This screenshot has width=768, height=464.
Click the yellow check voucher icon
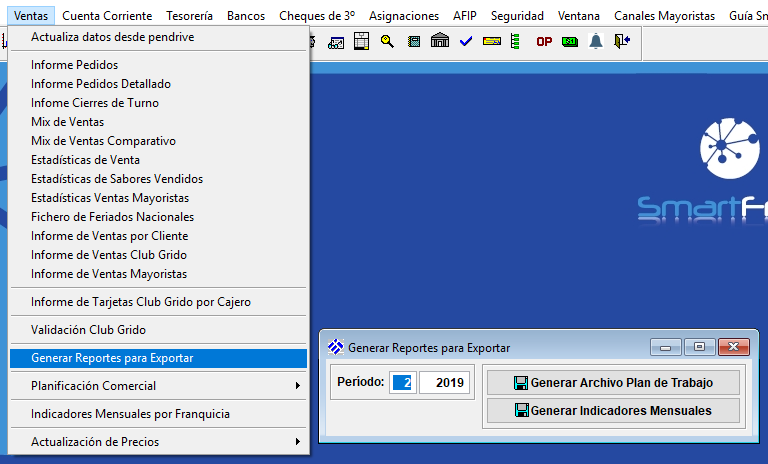[x=491, y=41]
